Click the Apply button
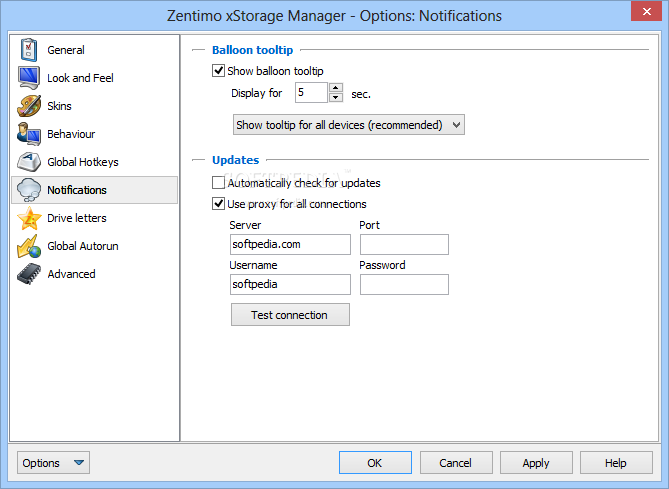This screenshot has width=669, height=489. (x=536, y=463)
